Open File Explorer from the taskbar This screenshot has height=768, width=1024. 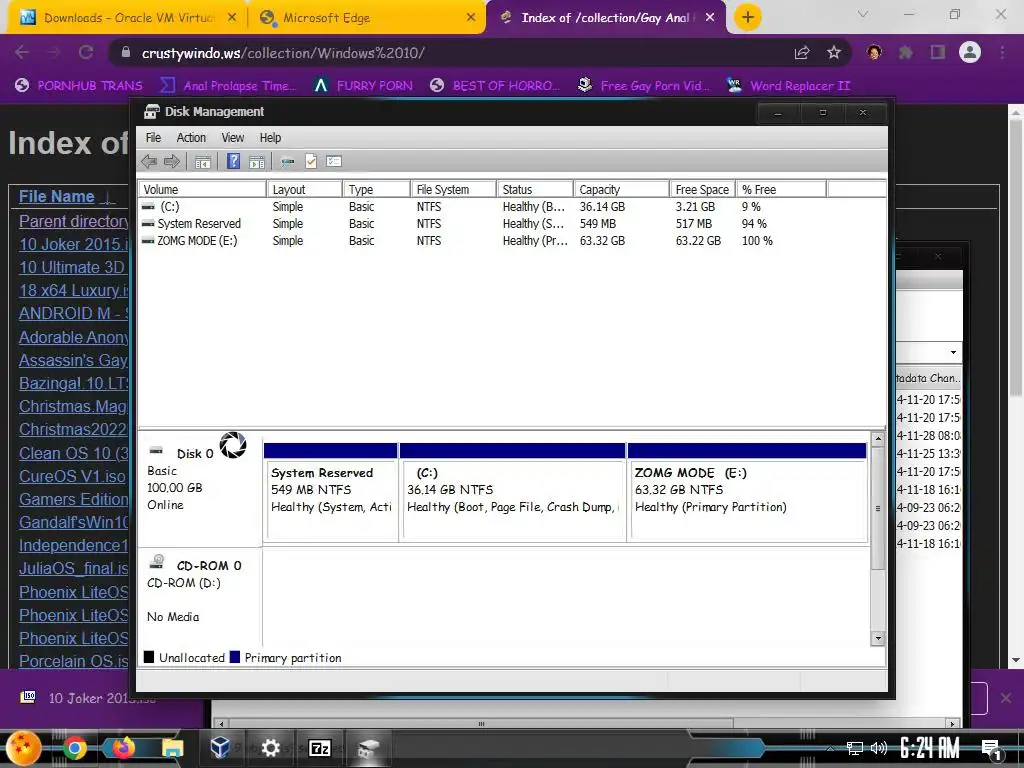tap(172, 748)
